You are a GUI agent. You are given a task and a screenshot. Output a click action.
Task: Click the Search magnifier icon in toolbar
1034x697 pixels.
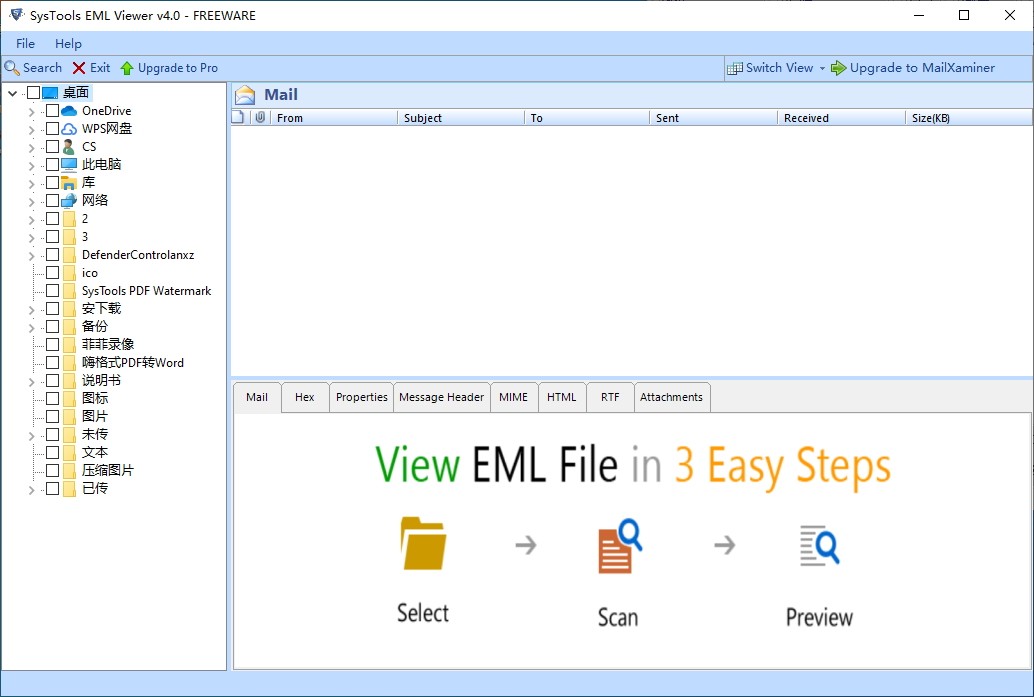point(12,68)
